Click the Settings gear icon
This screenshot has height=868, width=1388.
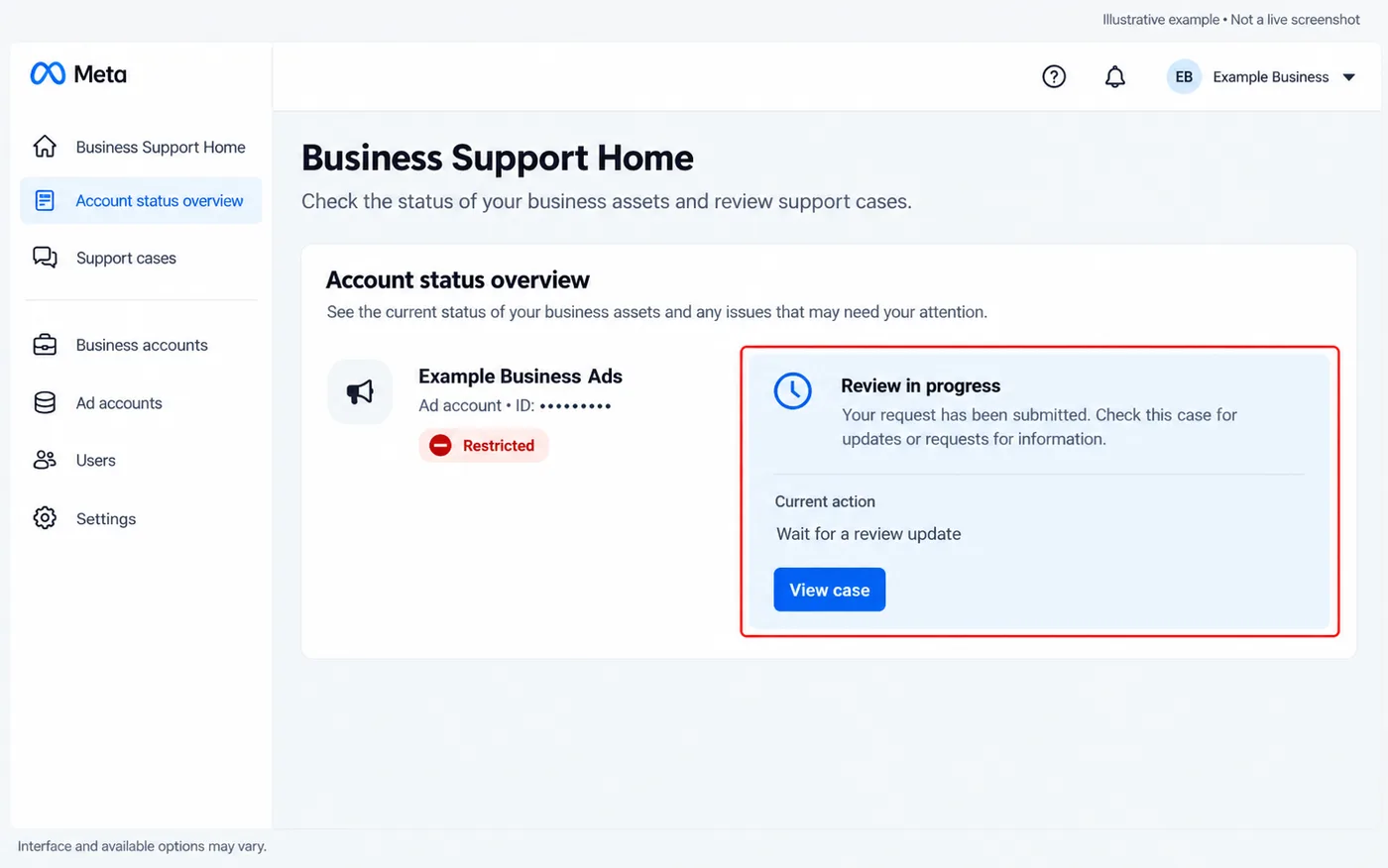(45, 518)
